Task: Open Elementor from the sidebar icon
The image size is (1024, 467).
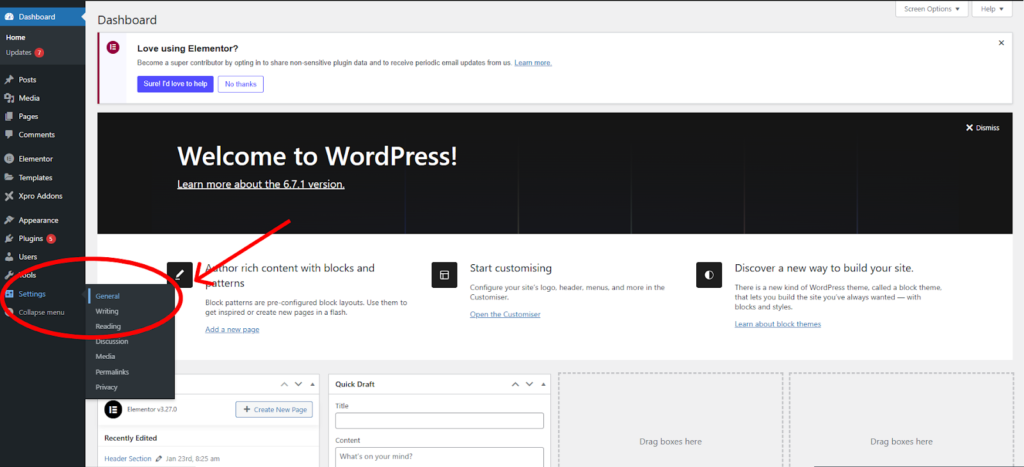Action: point(9,158)
